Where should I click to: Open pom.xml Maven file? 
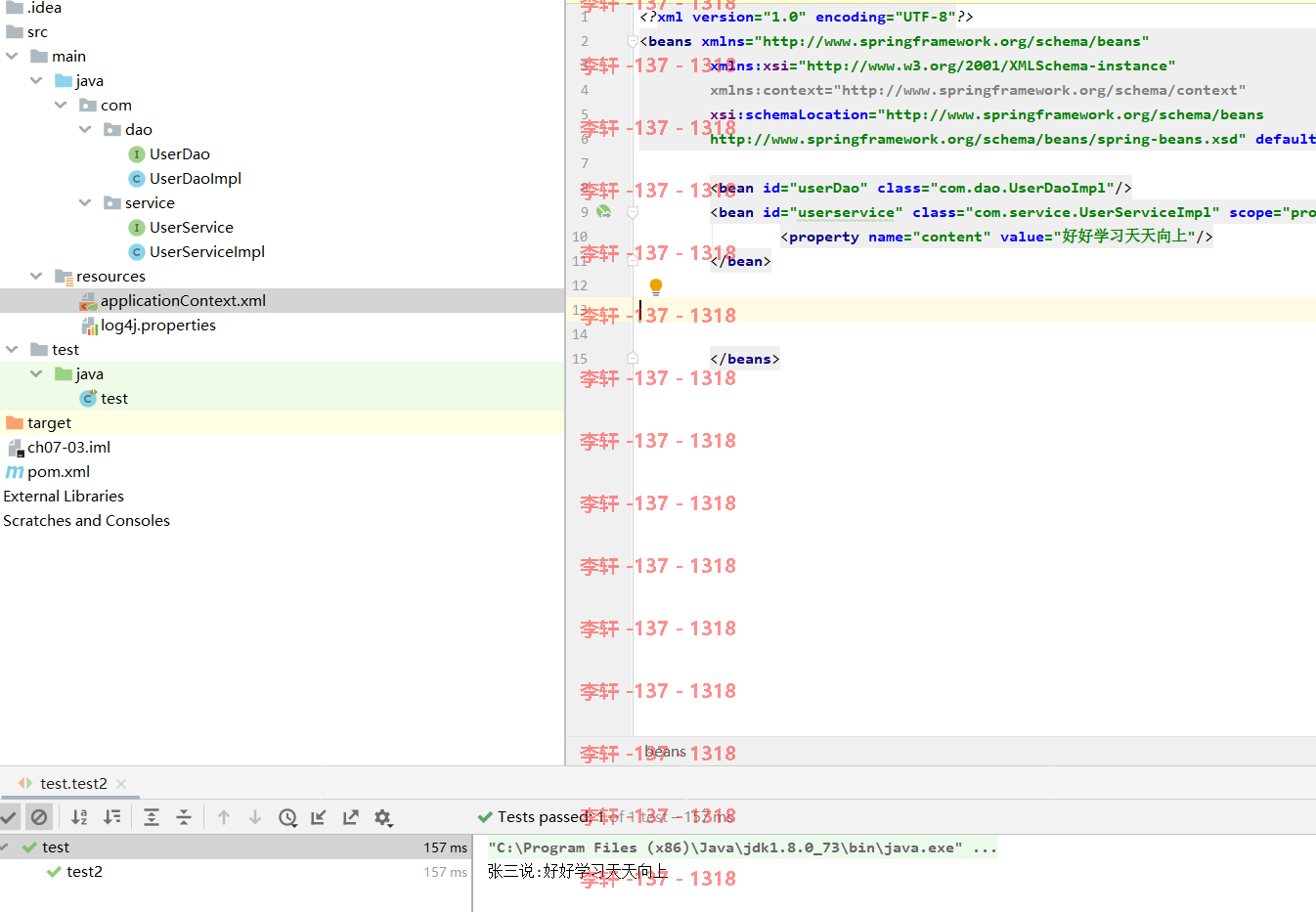coord(48,472)
